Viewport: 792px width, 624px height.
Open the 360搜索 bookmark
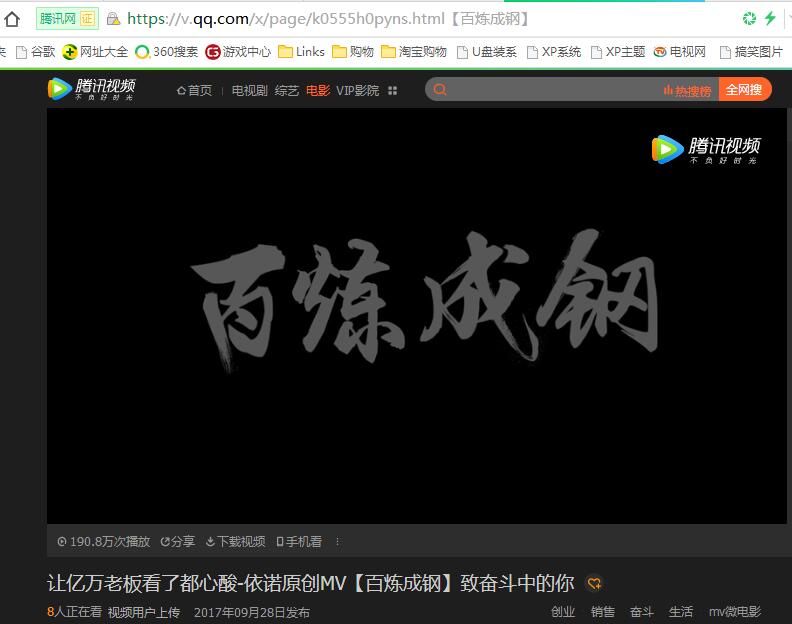167,52
